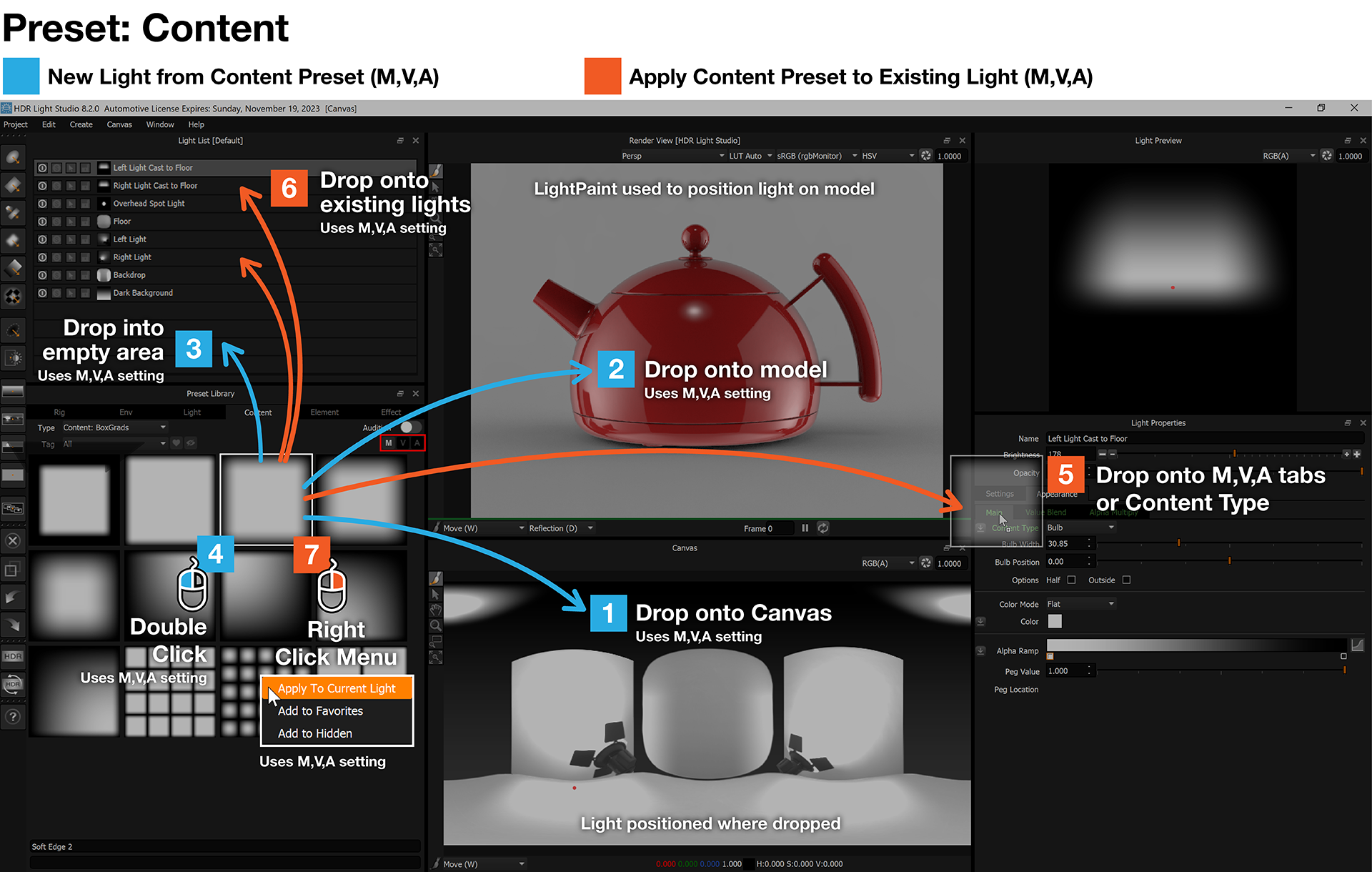Screen dimensions: 1372x872
Task: Click the exposure aperture icon in Canvas header
Action: [926, 563]
